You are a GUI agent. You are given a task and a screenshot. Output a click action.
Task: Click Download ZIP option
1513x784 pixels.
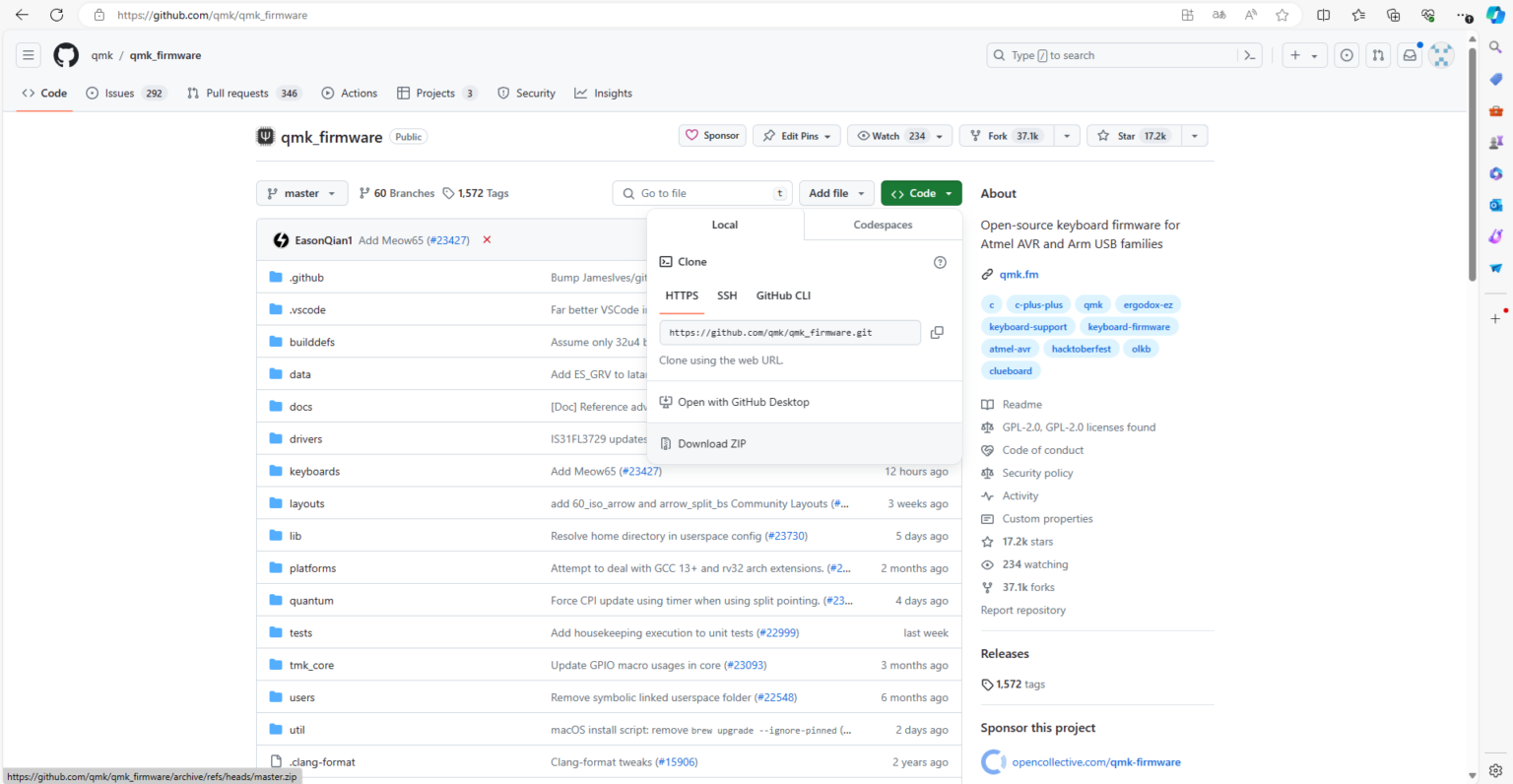click(x=711, y=444)
